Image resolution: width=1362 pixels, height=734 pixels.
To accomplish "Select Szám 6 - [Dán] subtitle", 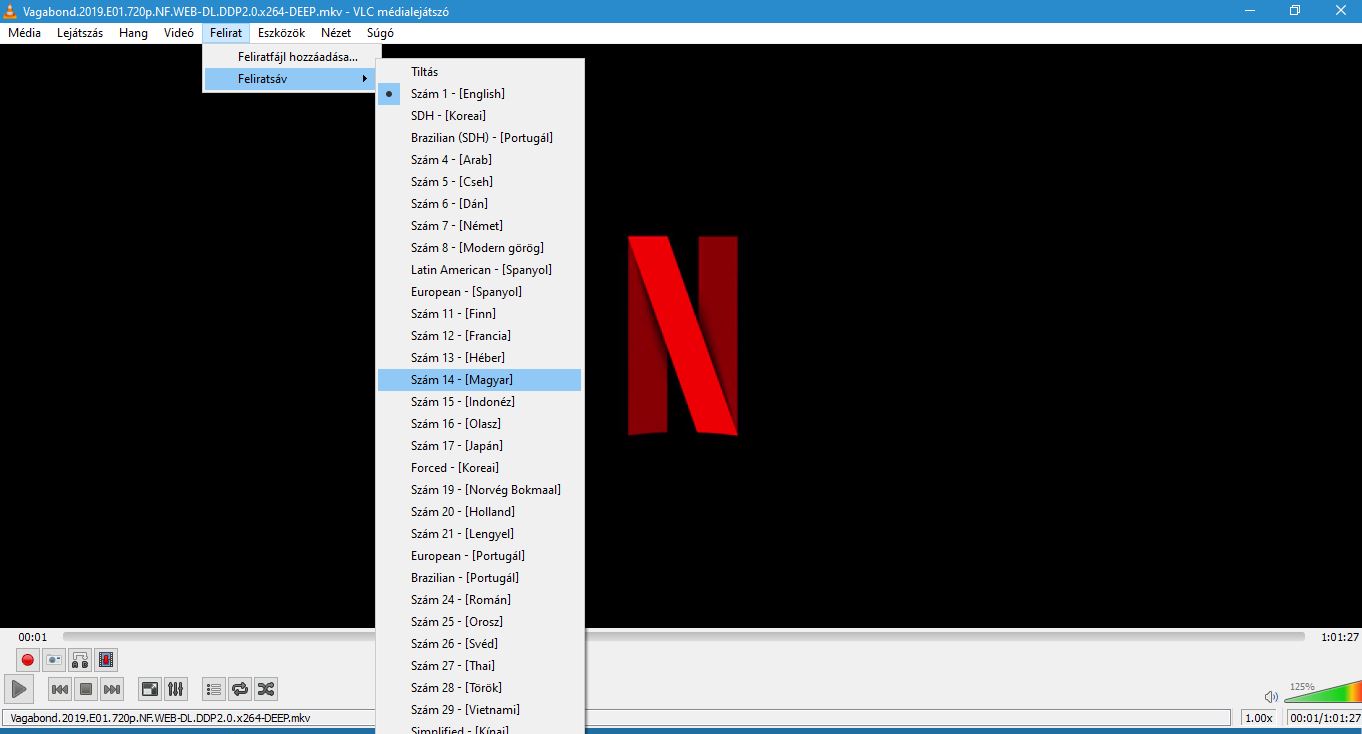I will point(480,204).
